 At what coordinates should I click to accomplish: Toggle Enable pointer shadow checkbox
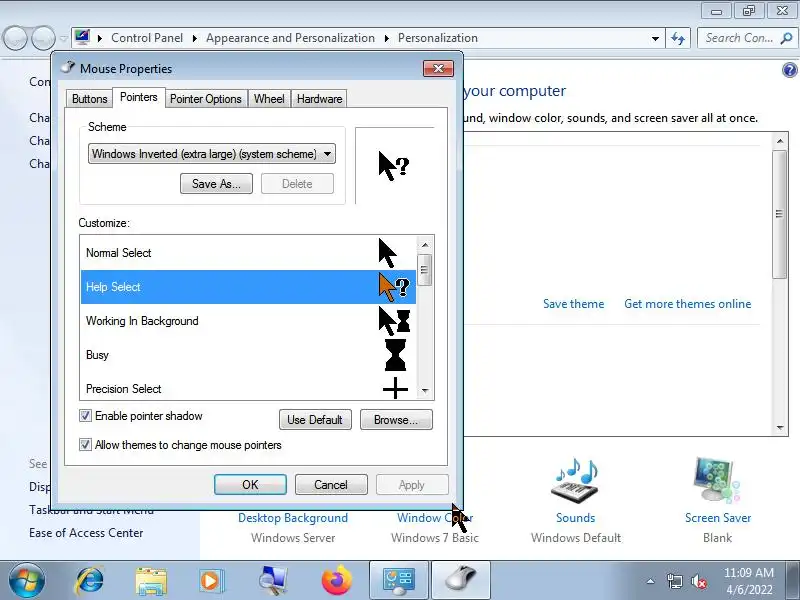coord(85,416)
